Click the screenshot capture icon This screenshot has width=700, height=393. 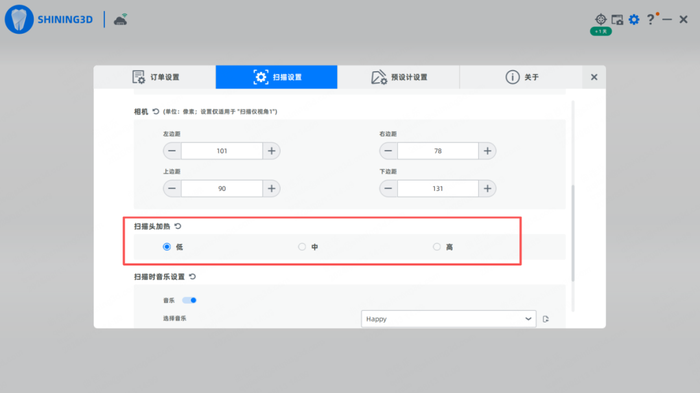[x=617, y=20]
